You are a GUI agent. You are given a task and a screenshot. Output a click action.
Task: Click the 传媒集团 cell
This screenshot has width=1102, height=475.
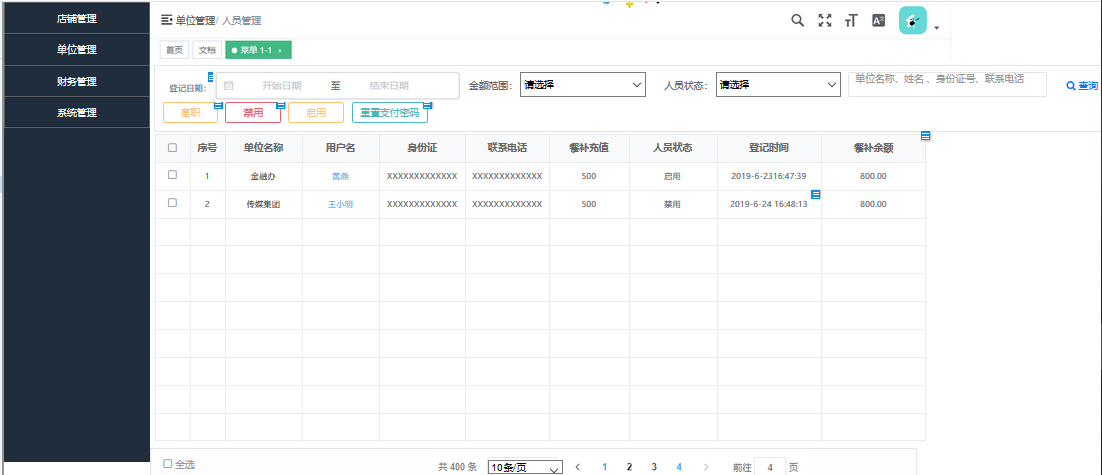coord(264,204)
